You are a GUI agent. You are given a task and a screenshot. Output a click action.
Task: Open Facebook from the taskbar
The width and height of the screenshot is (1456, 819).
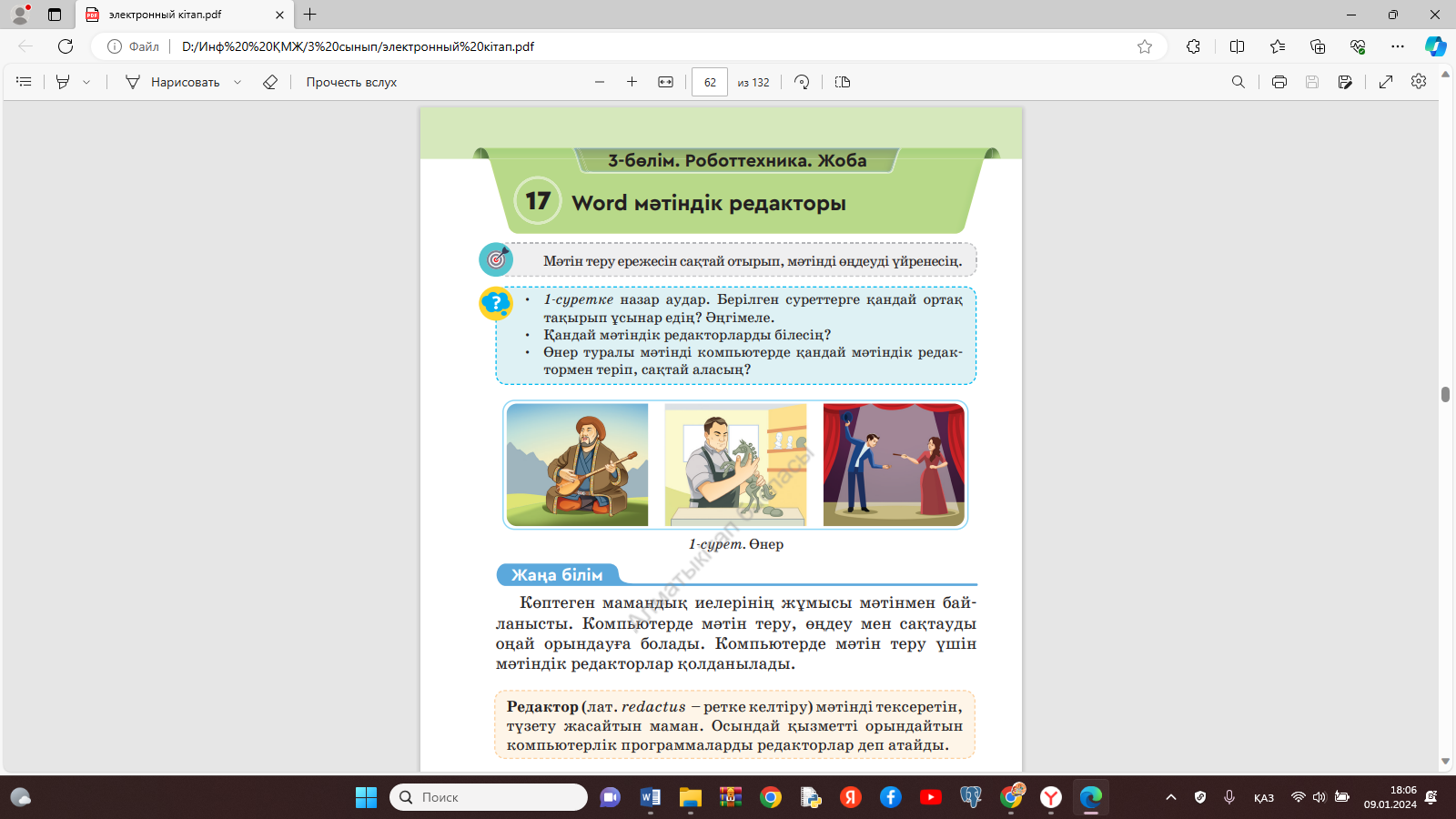tap(891, 797)
